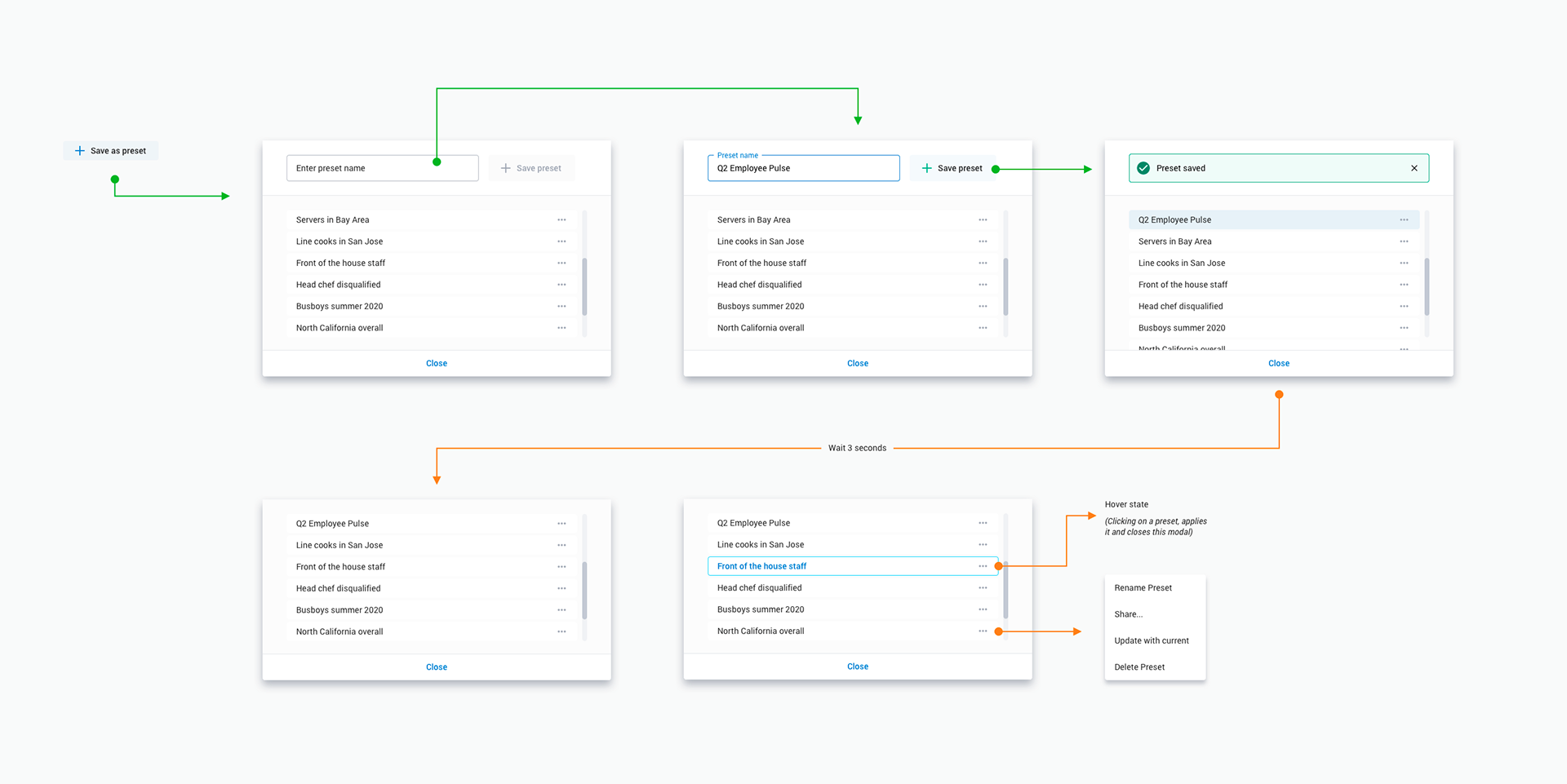Click Close link in the filled-name modal
The height and width of the screenshot is (784, 1567).
coord(858,363)
